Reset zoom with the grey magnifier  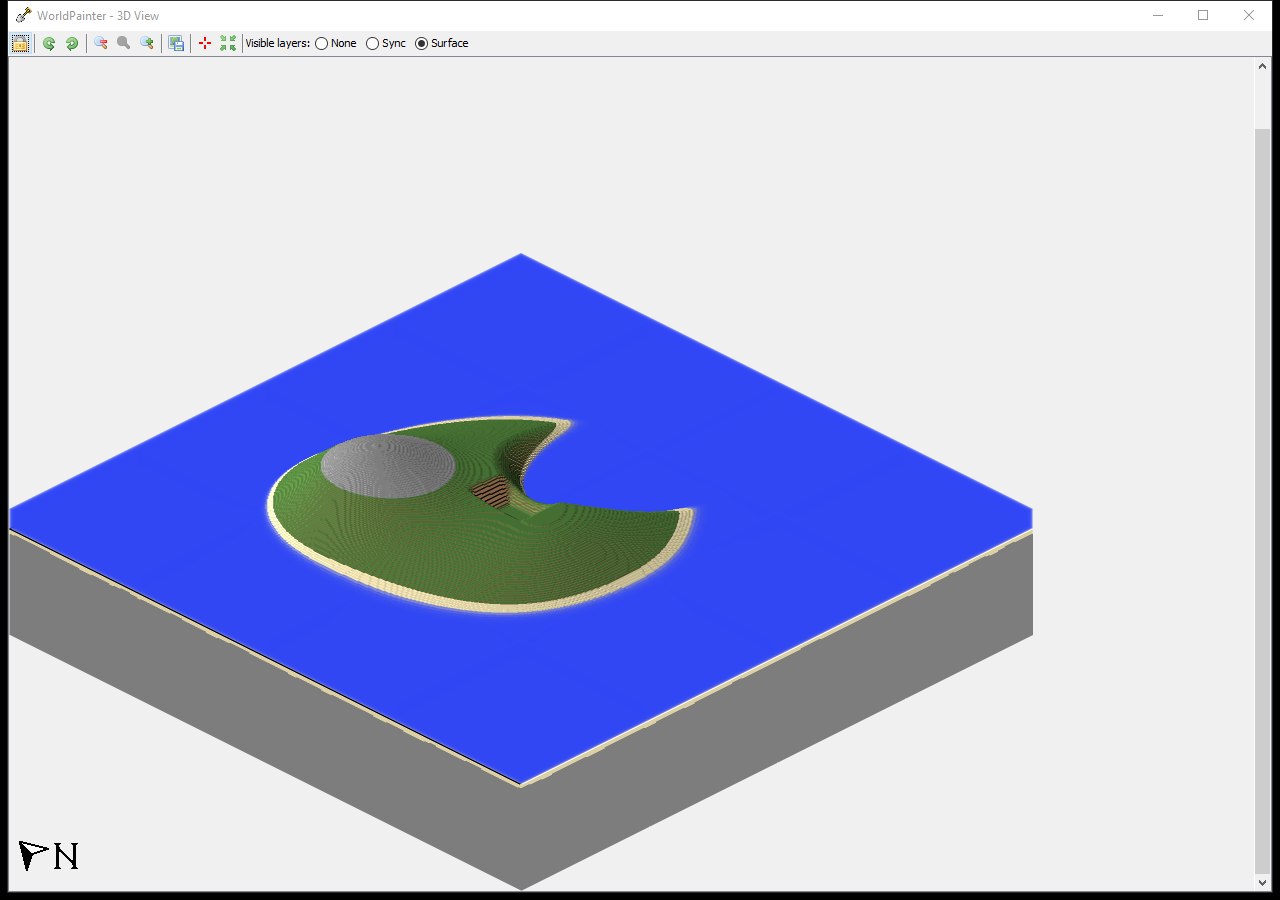click(124, 43)
